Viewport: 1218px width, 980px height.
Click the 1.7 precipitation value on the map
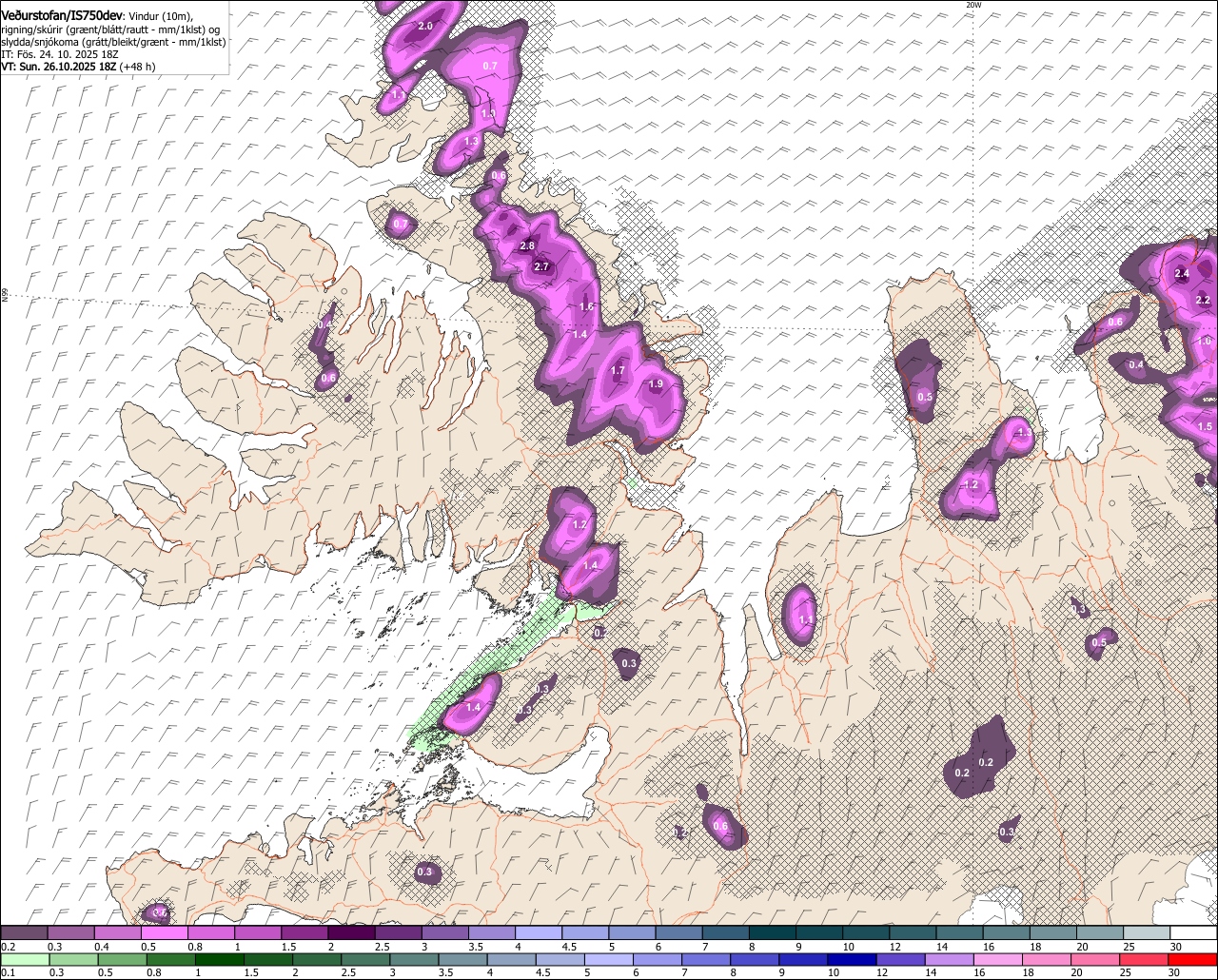618,371
